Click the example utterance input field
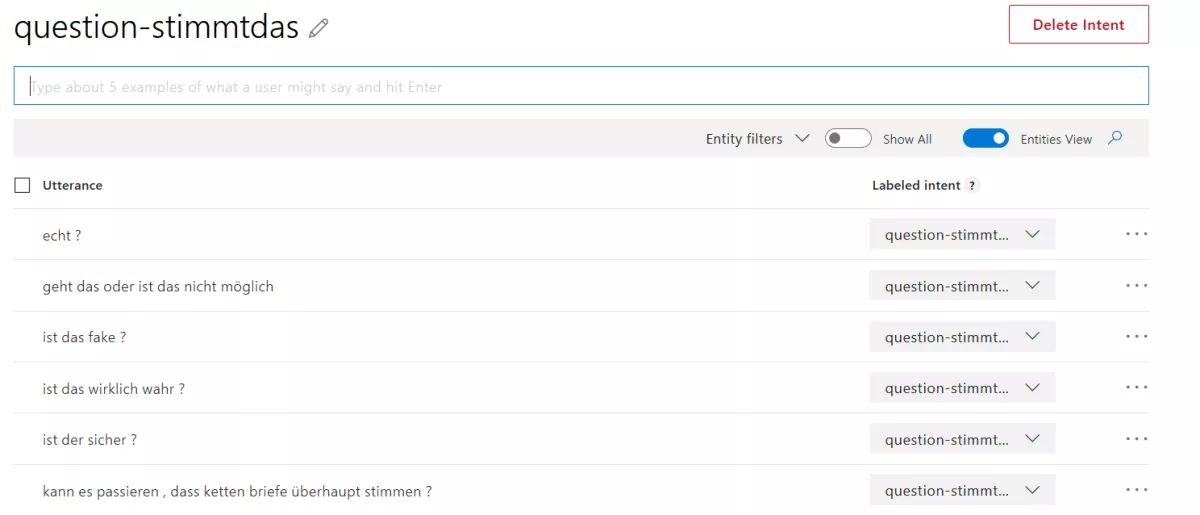 click(x=580, y=87)
